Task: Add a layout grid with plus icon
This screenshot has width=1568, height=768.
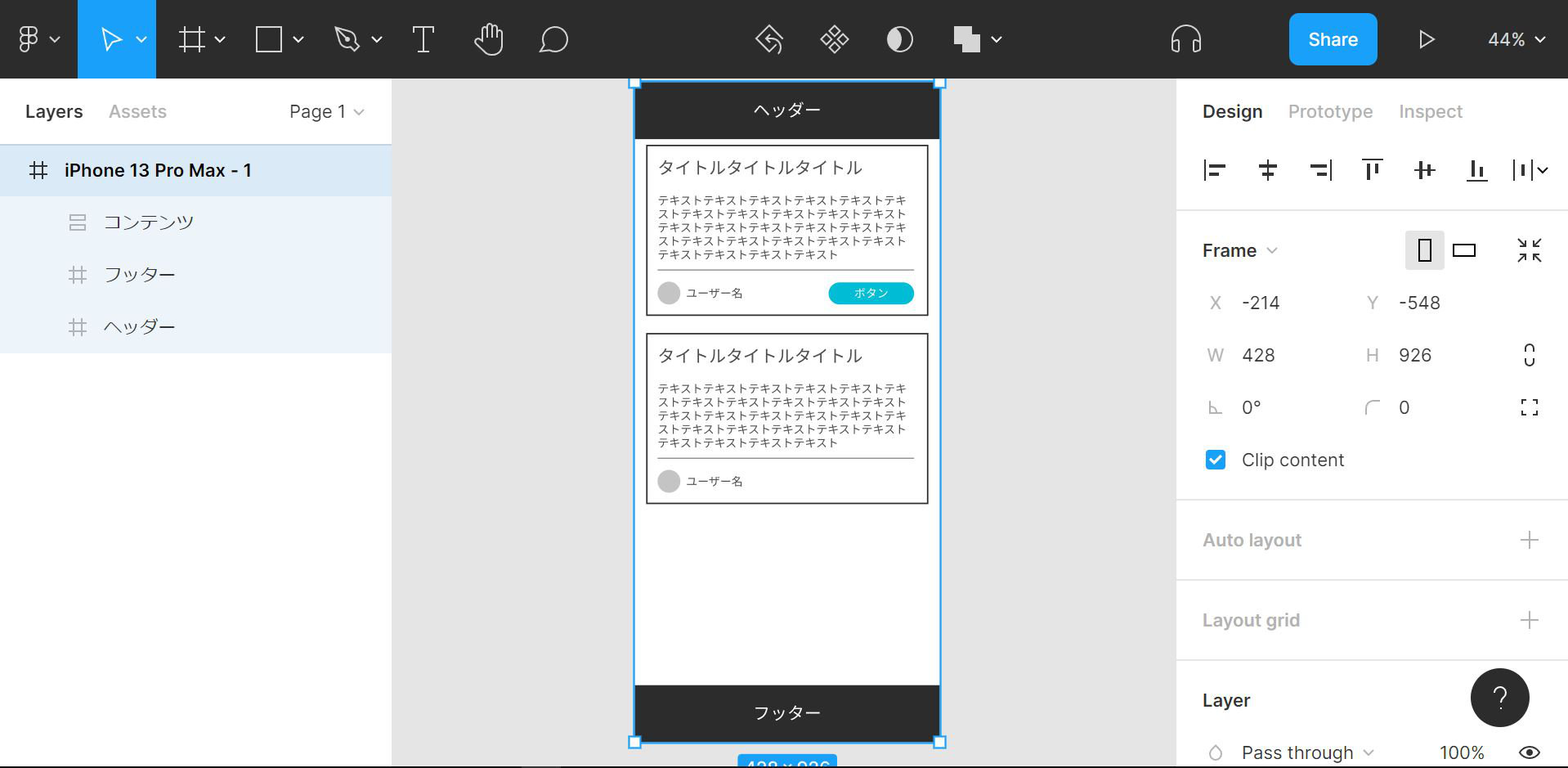Action: pos(1530,620)
